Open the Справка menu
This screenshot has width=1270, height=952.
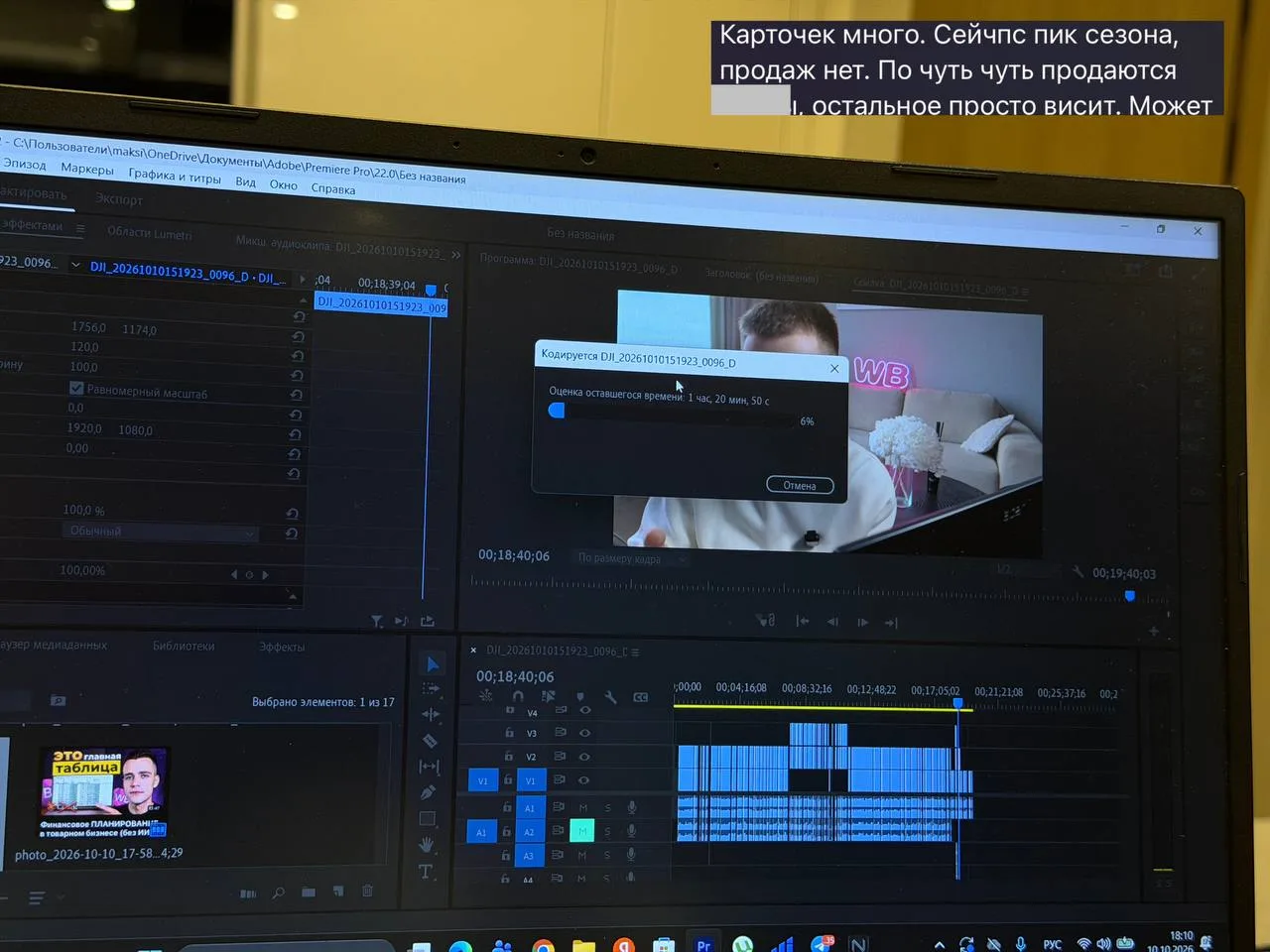(333, 188)
